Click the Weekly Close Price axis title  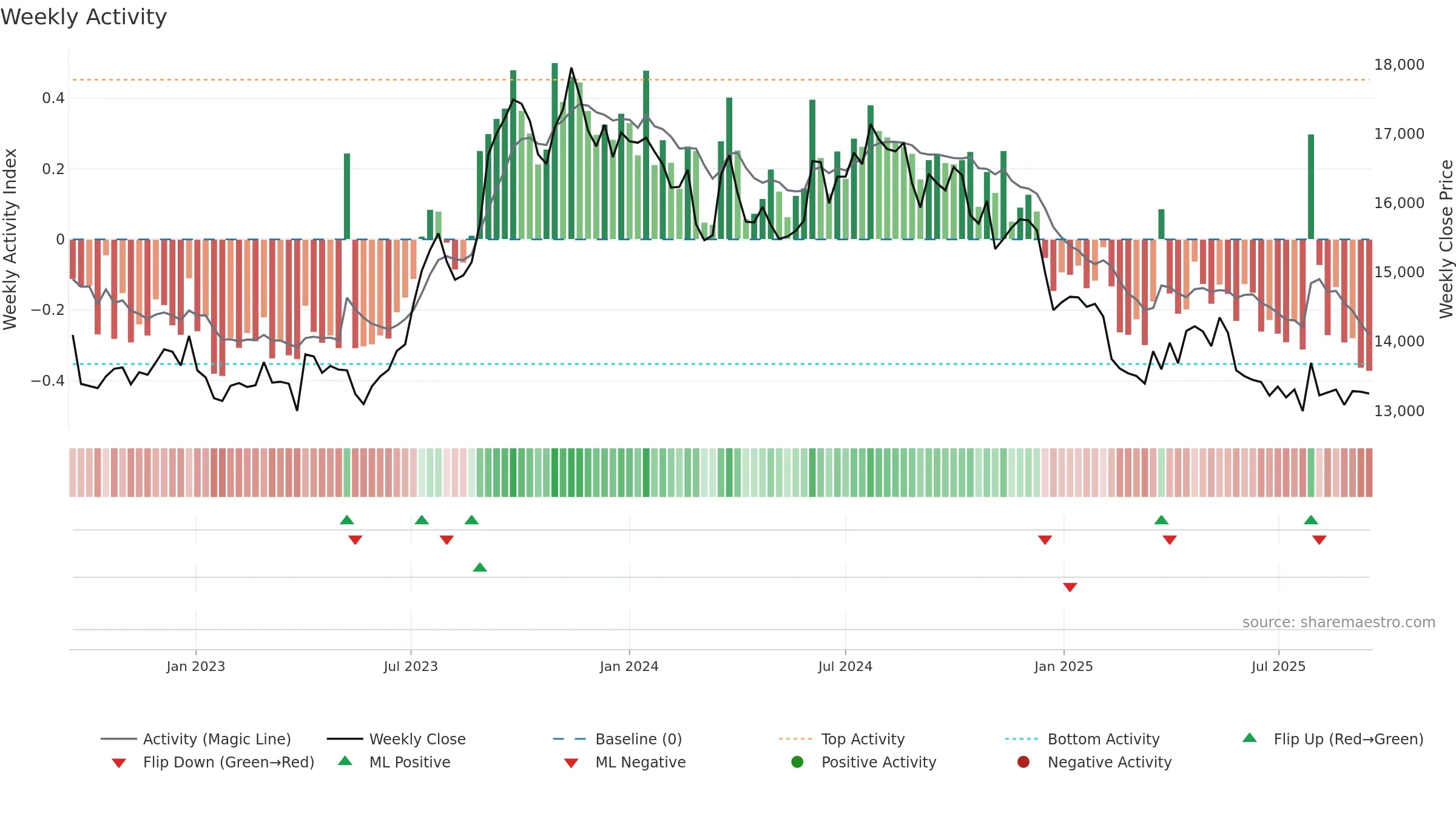click(1446, 239)
